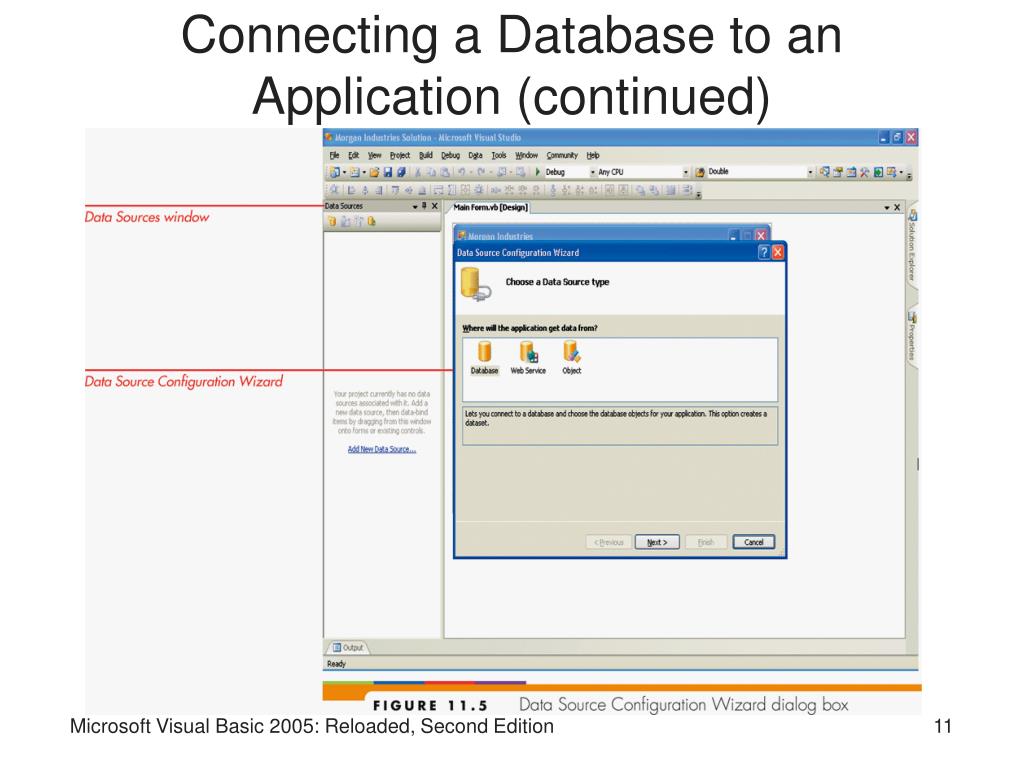Open Solution Explorer from toolbar icon

pyautogui.click(x=825, y=171)
